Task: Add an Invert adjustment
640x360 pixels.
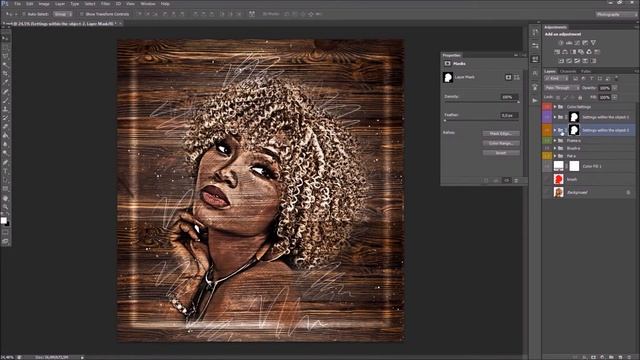Action: coord(561,61)
